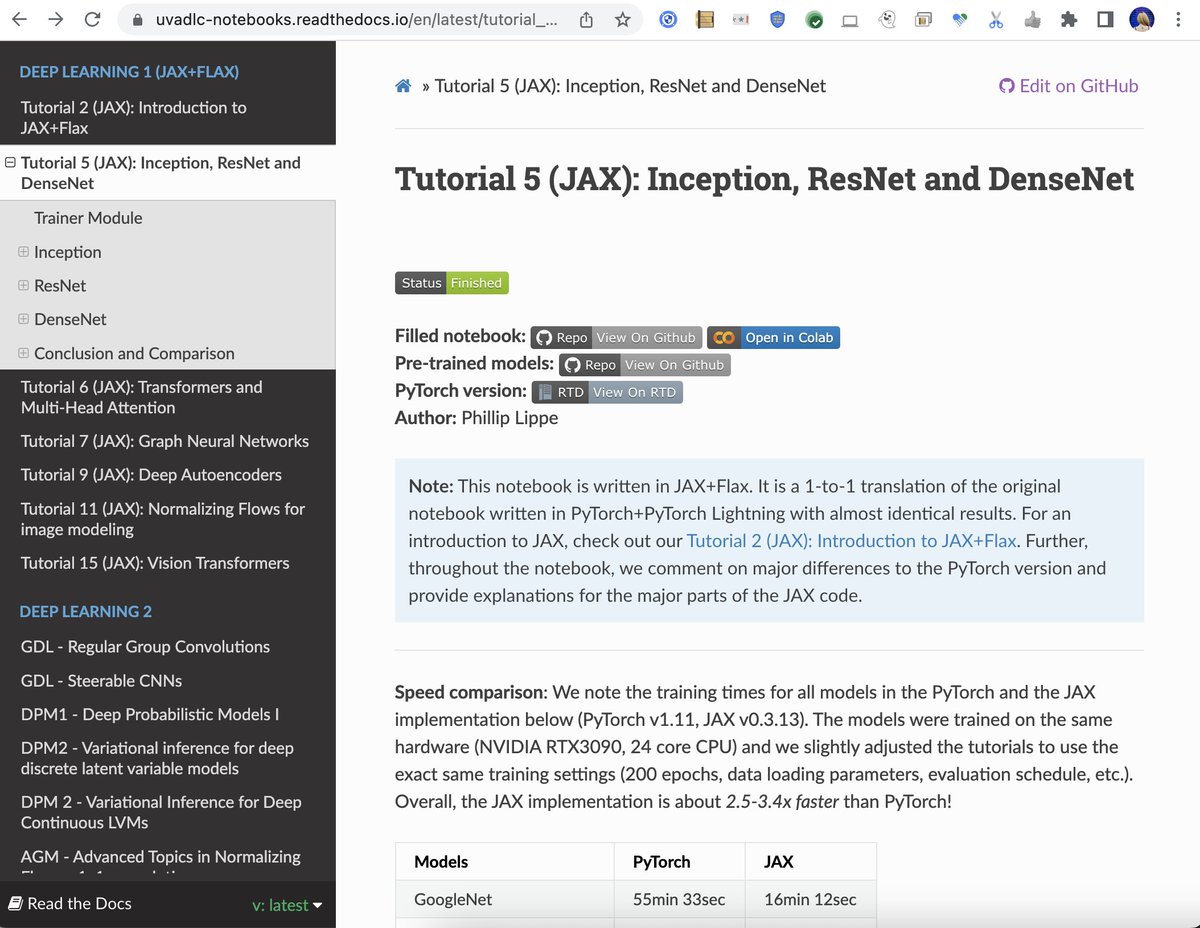The height and width of the screenshot is (928, 1200).
Task: Open Tutorial 15 (JAX): Vision Transformers
Action: pos(155,563)
